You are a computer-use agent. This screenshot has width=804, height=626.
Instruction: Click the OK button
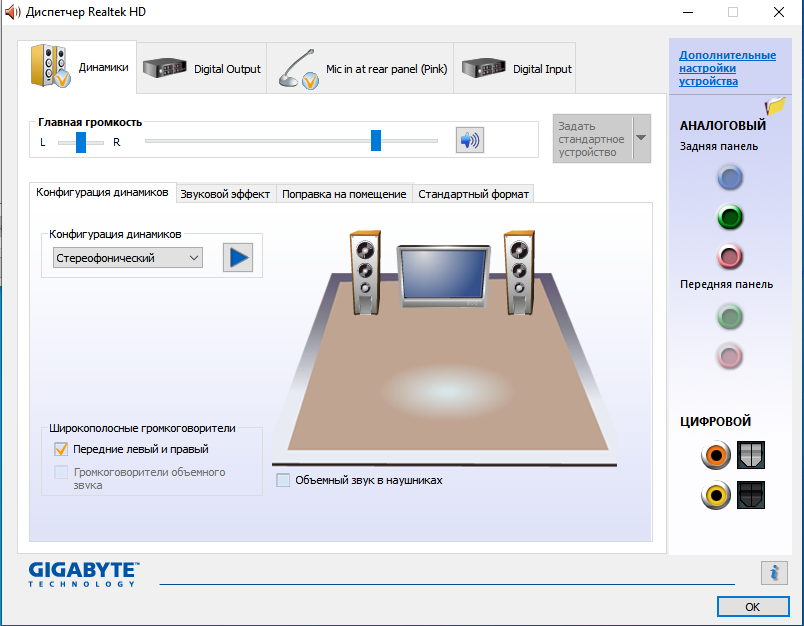pos(753,607)
